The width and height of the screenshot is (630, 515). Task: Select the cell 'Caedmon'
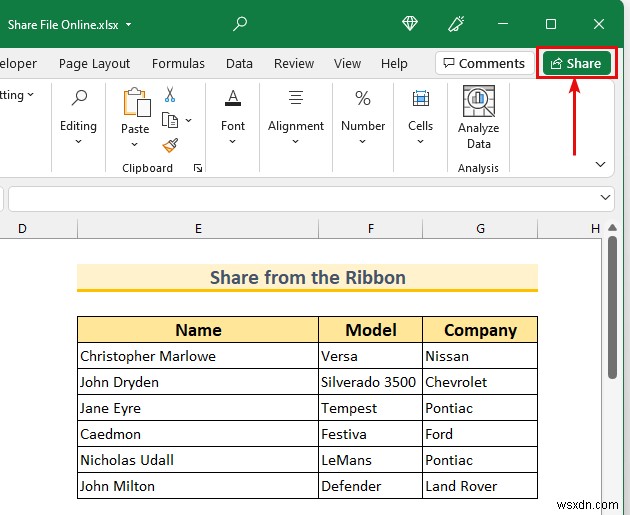click(198, 434)
